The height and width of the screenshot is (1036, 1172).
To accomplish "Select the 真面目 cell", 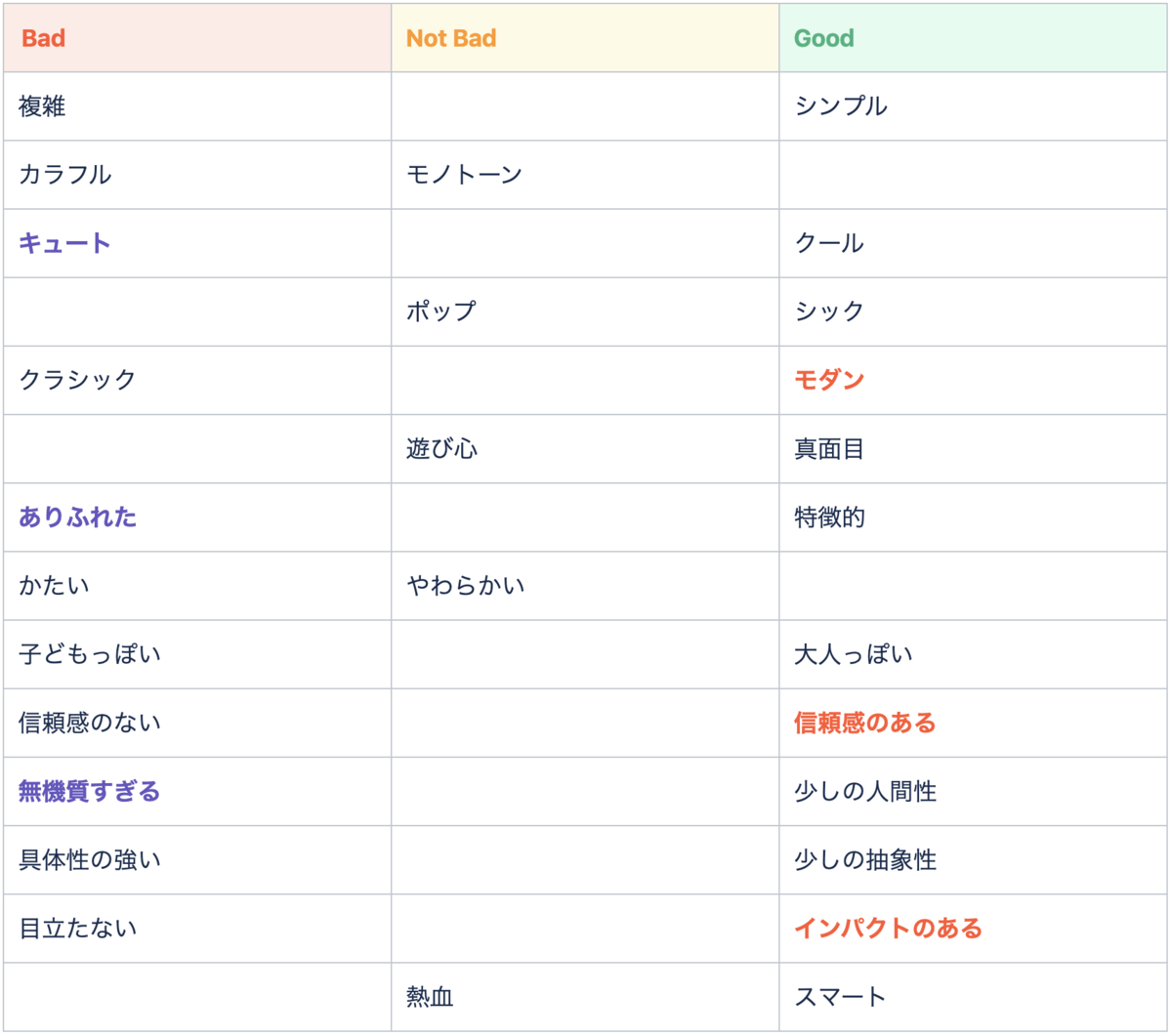I will 973,449.
